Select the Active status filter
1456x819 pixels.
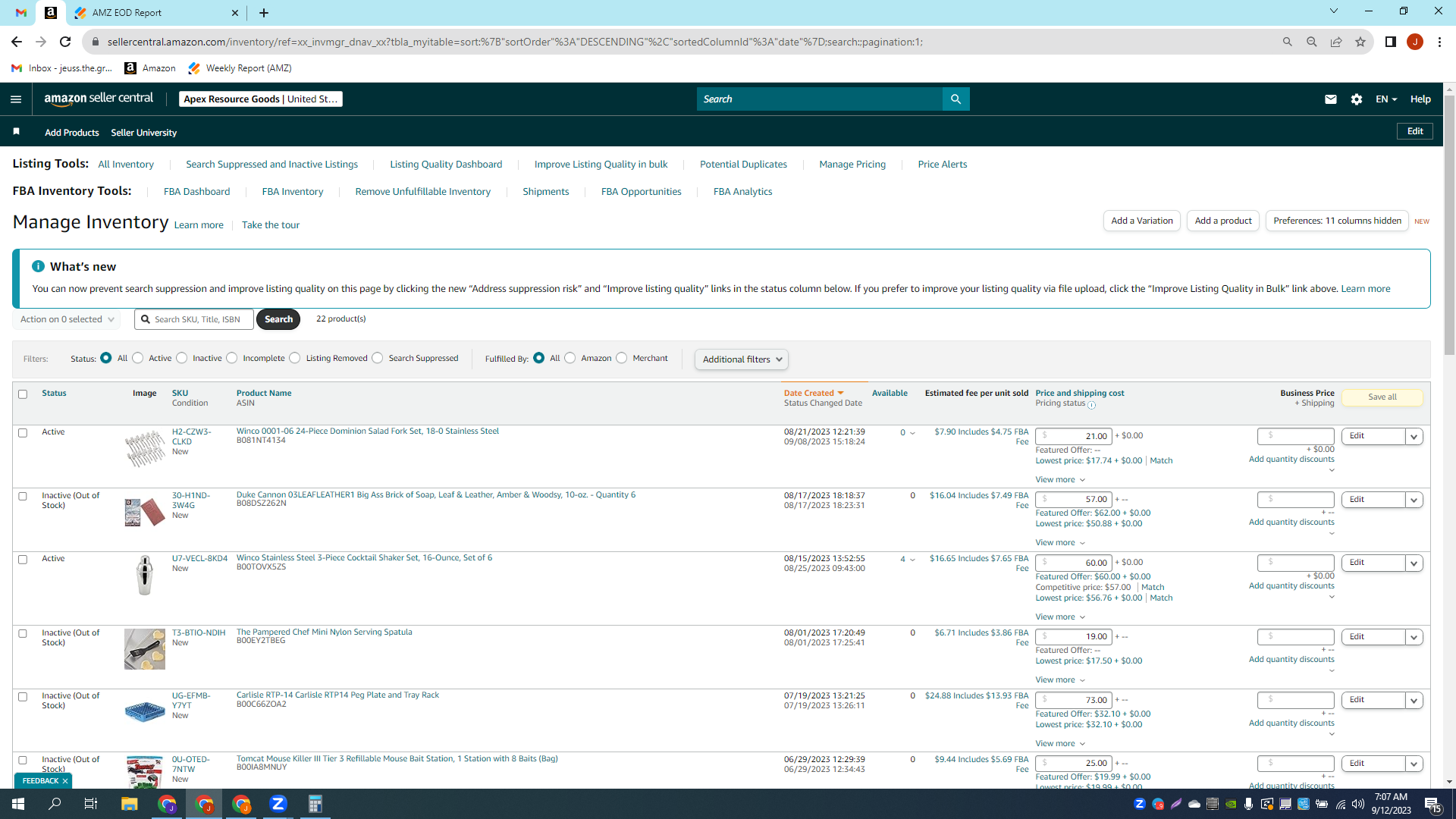tap(137, 358)
